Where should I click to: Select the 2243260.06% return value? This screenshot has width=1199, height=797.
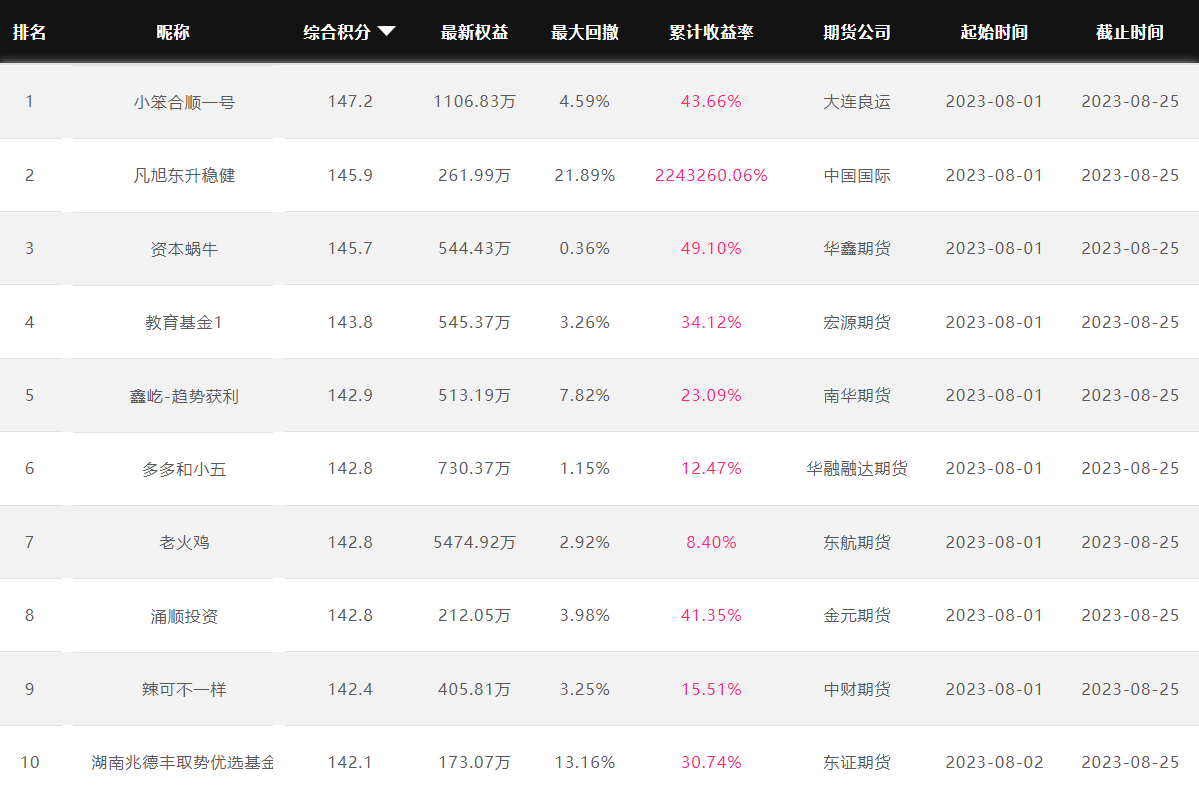click(x=711, y=175)
